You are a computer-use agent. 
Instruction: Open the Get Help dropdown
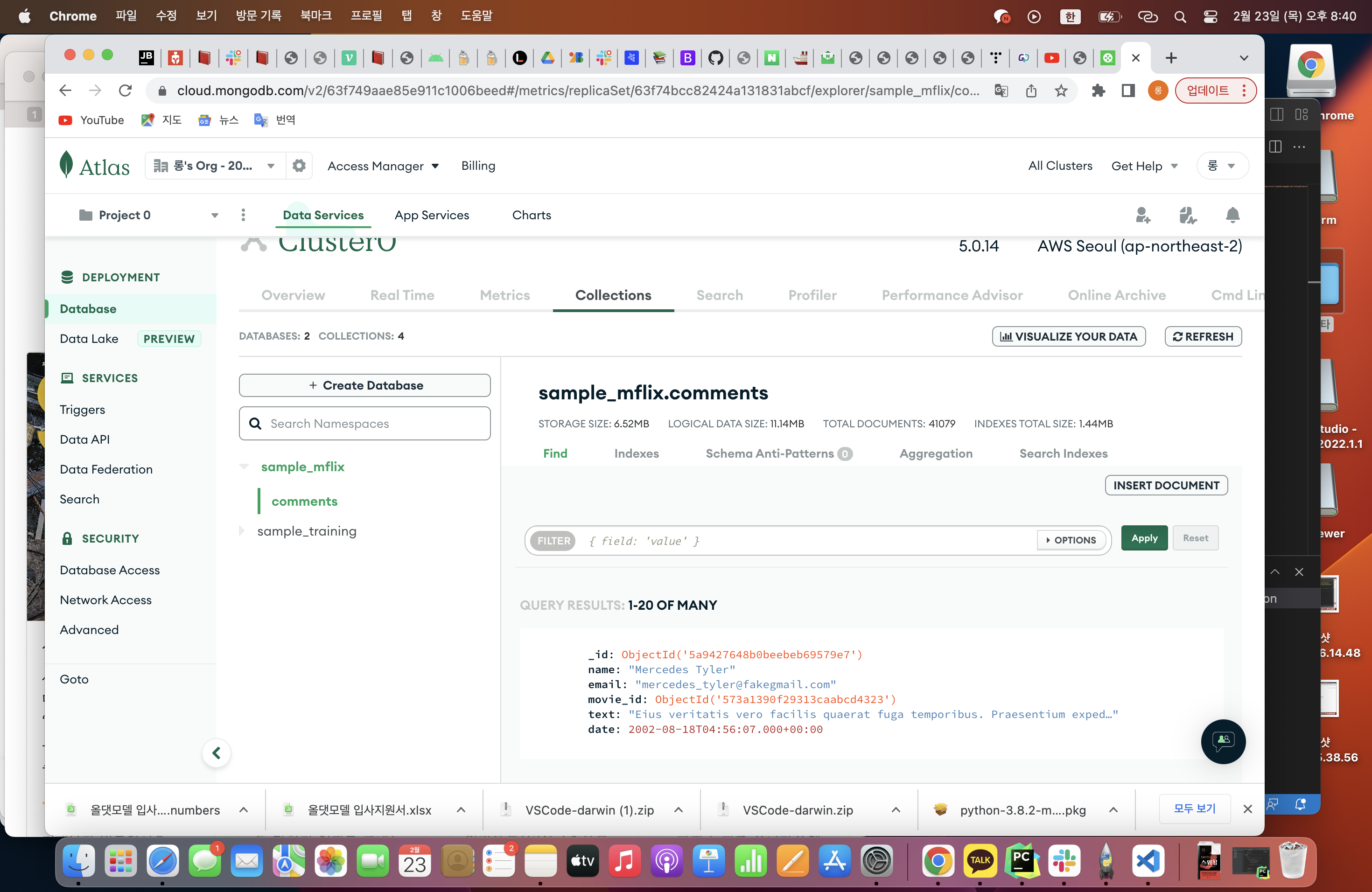(1144, 166)
